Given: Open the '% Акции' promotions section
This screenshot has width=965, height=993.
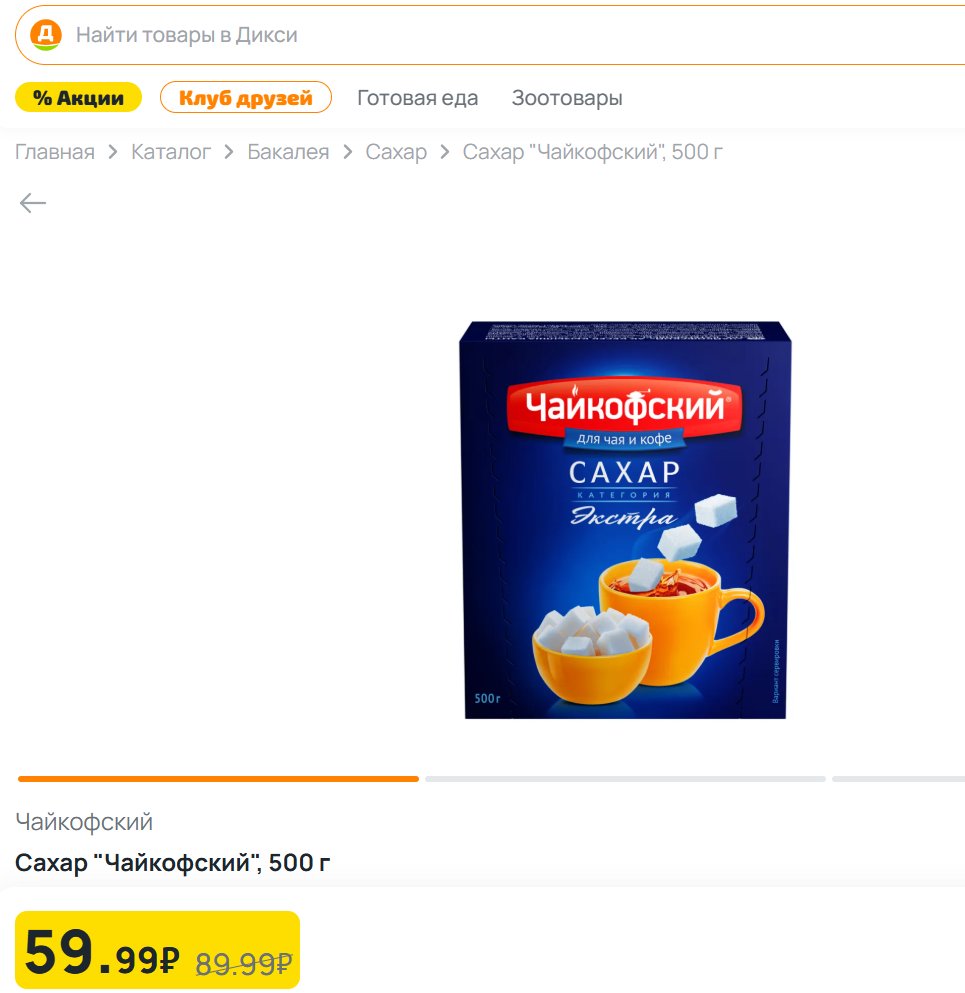Looking at the screenshot, I should click(79, 98).
